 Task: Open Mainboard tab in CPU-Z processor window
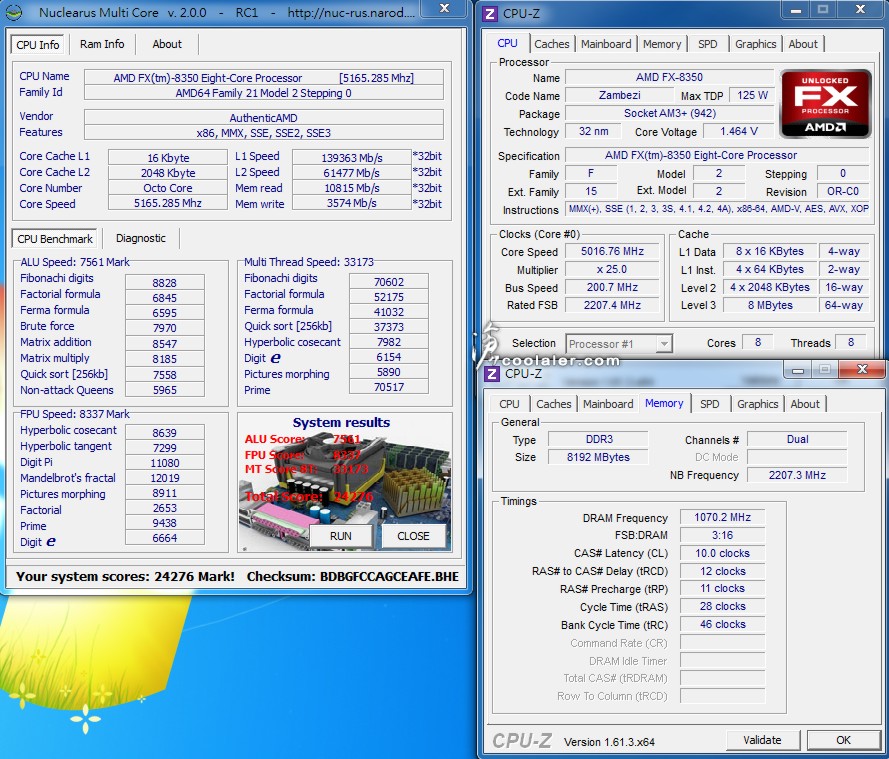[x=606, y=44]
